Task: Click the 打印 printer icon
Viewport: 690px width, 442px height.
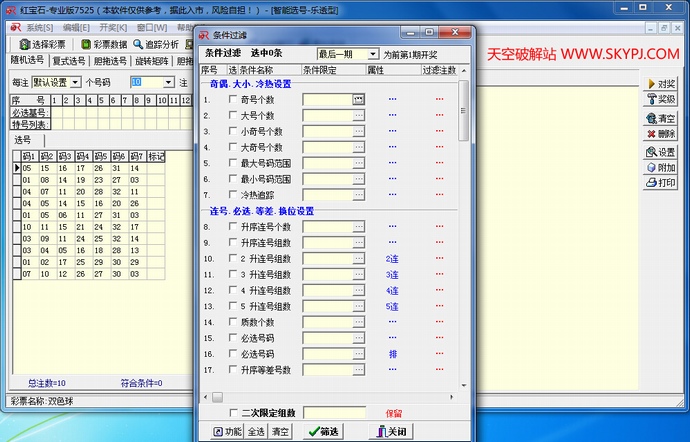Action: [x=652, y=183]
